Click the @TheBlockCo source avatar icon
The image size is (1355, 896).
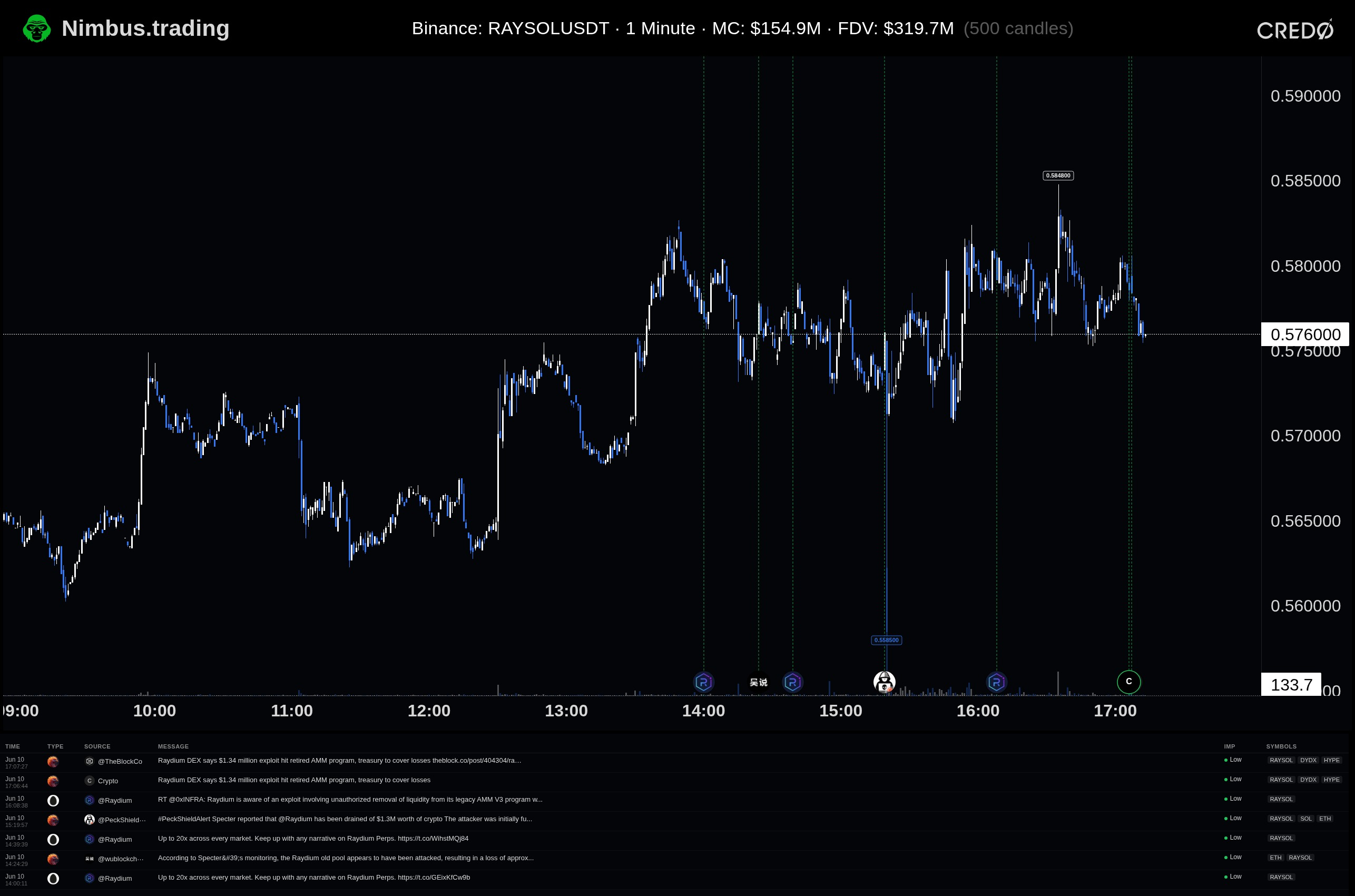click(89, 761)
